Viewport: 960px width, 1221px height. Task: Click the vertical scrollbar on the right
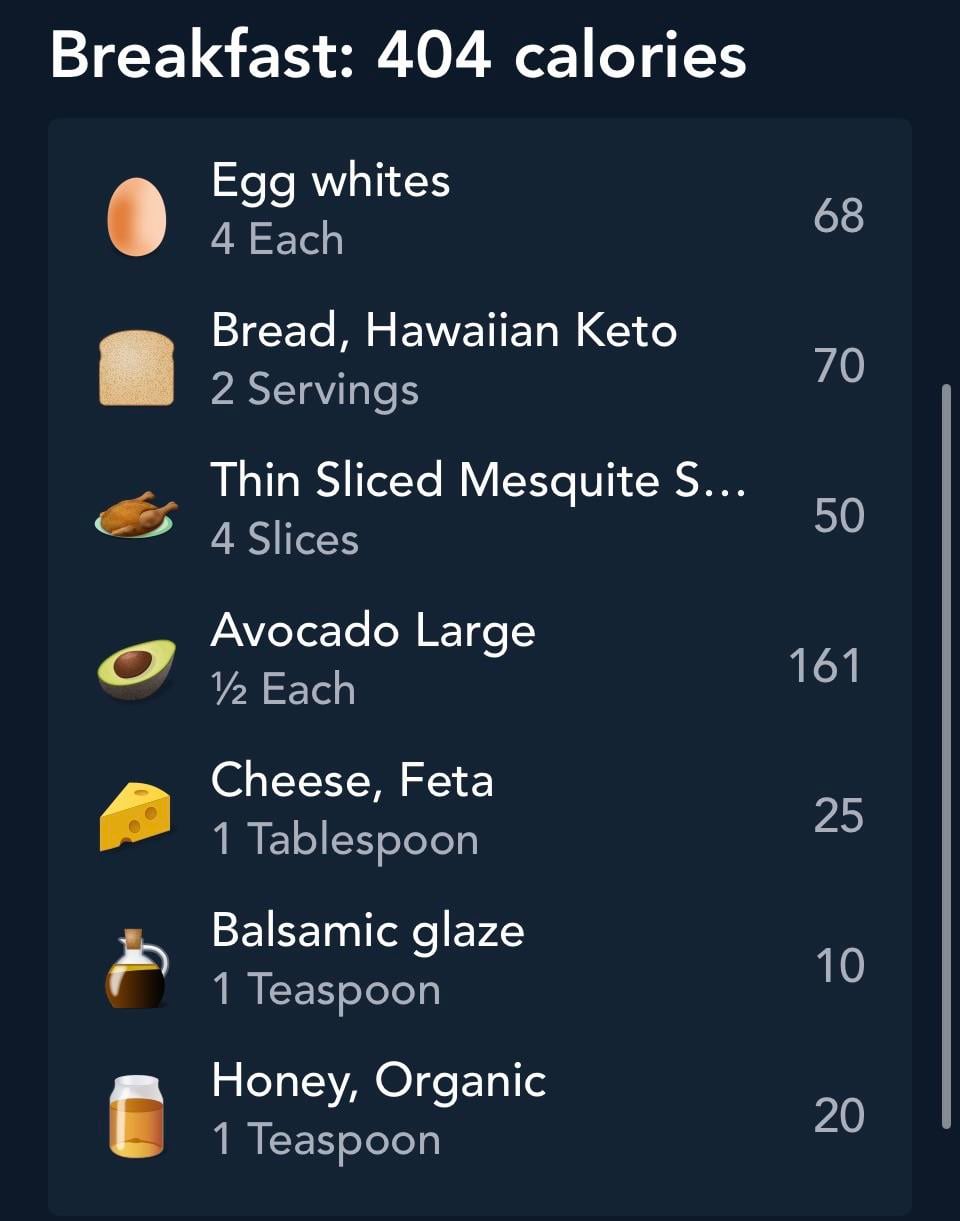click(x=946, y=755)
